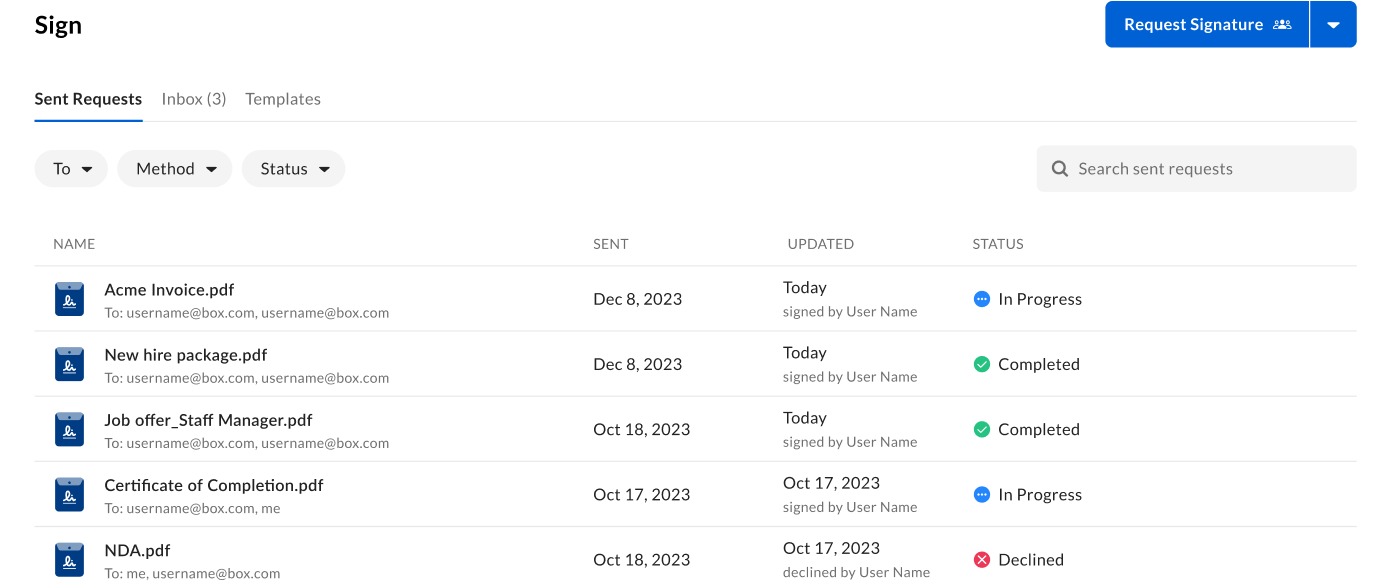Click the Certificate of Completion.pdf sign icon
The image size is (1385, 588).
69,494
